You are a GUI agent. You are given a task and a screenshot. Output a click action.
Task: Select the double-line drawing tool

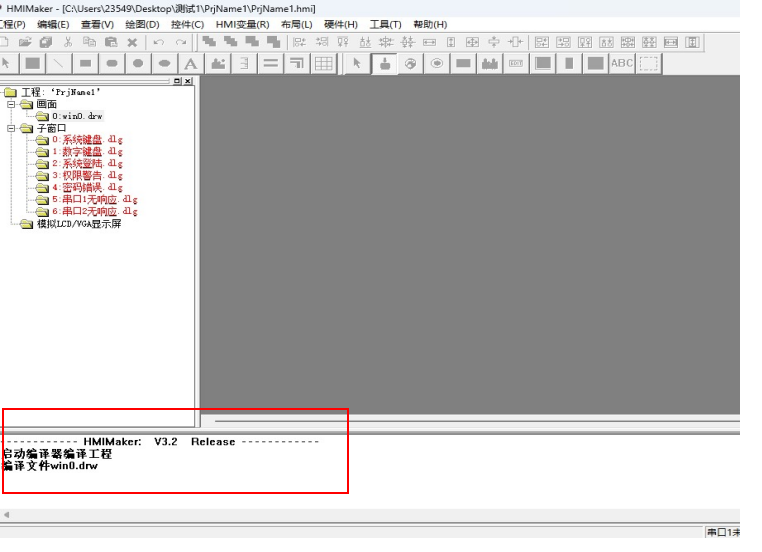coord(271,63)
